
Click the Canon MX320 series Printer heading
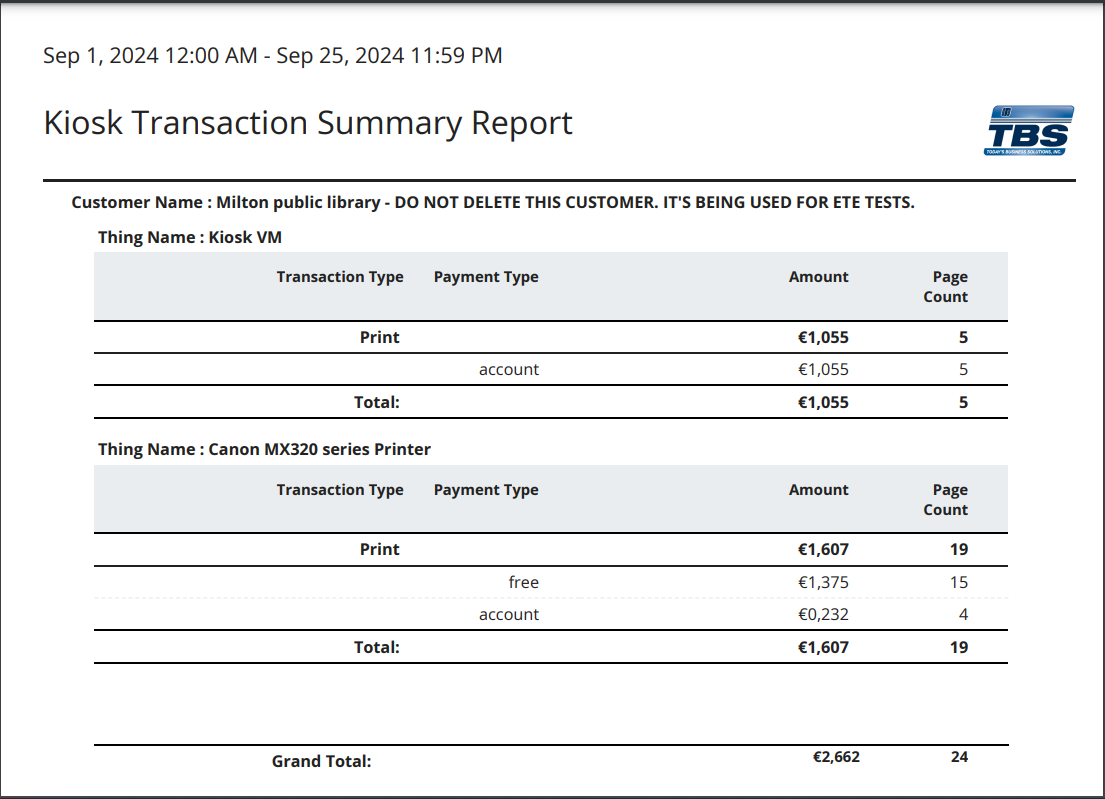click(x=264, y=449)
